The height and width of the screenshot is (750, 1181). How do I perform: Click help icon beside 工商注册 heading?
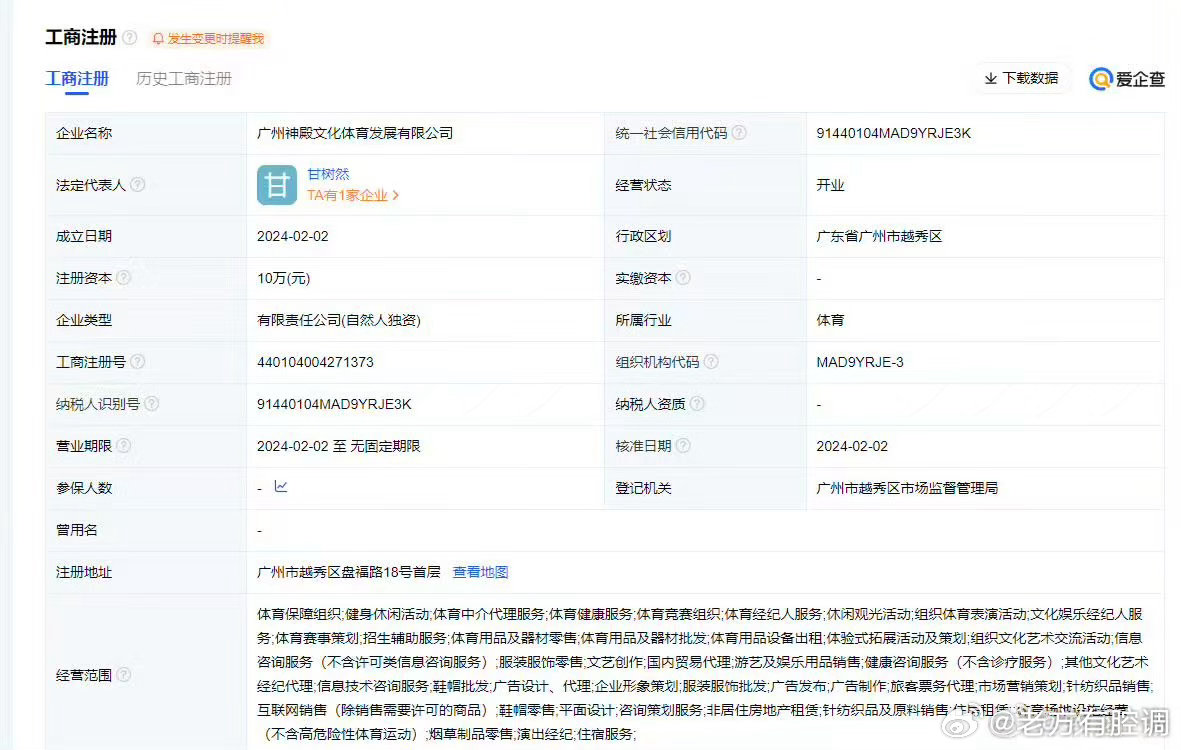pos(130,38)
